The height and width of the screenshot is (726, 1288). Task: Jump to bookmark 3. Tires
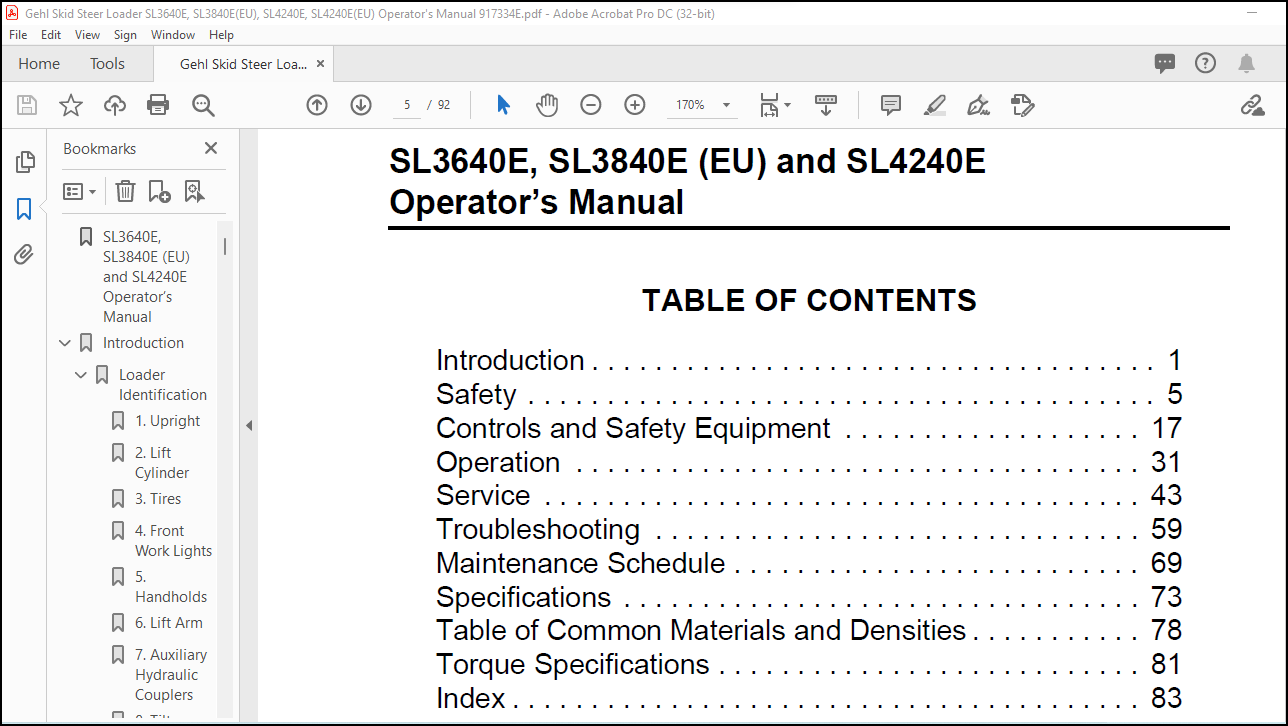(158, 499)
